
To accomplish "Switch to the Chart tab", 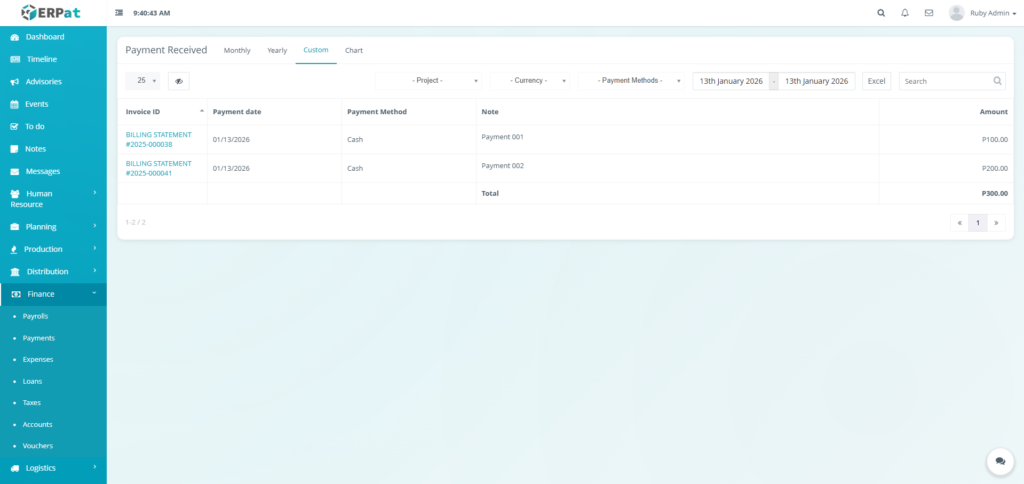I will tap(354, 50).
